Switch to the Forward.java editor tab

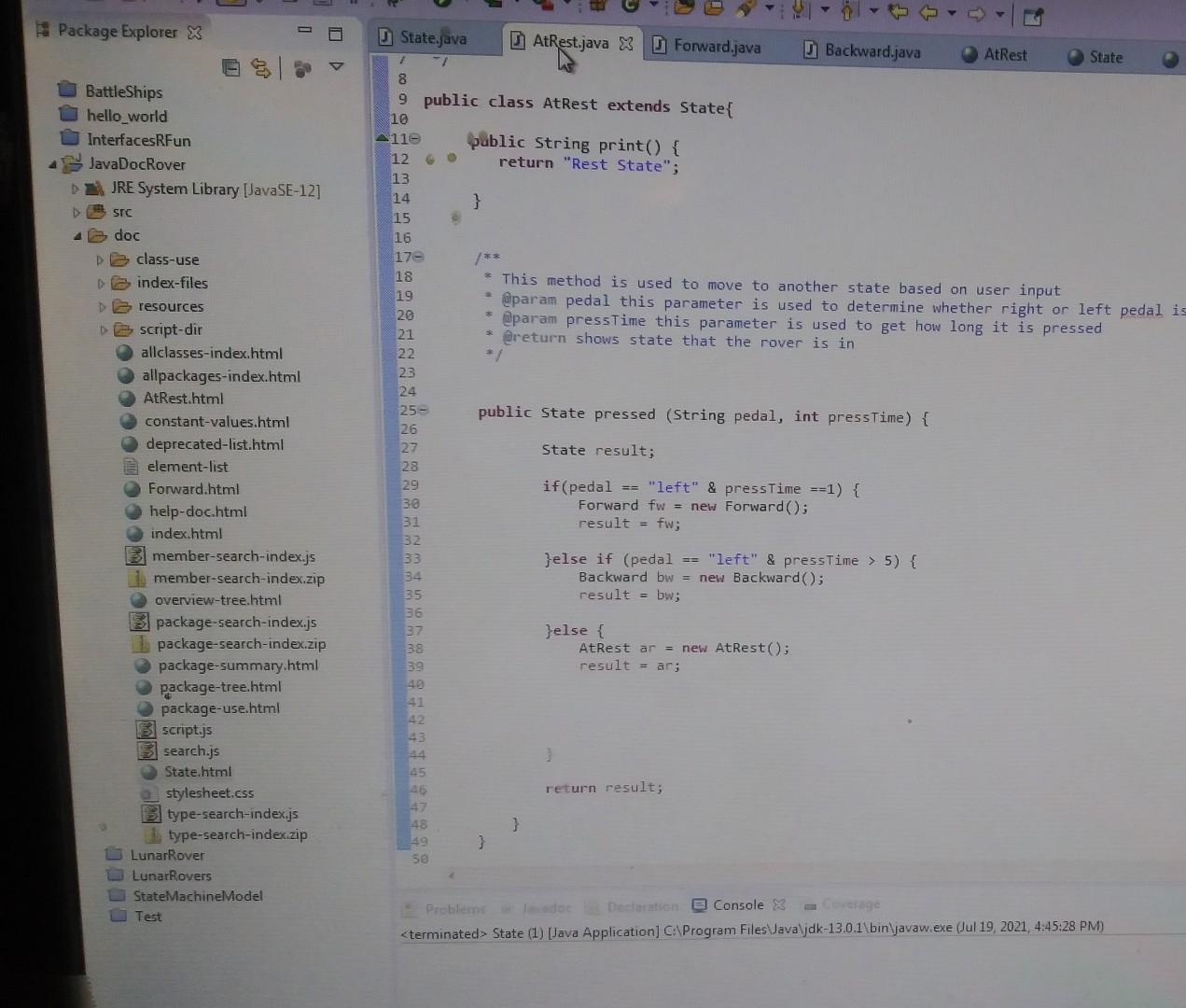pyautogui.click(x=717, y=47)
